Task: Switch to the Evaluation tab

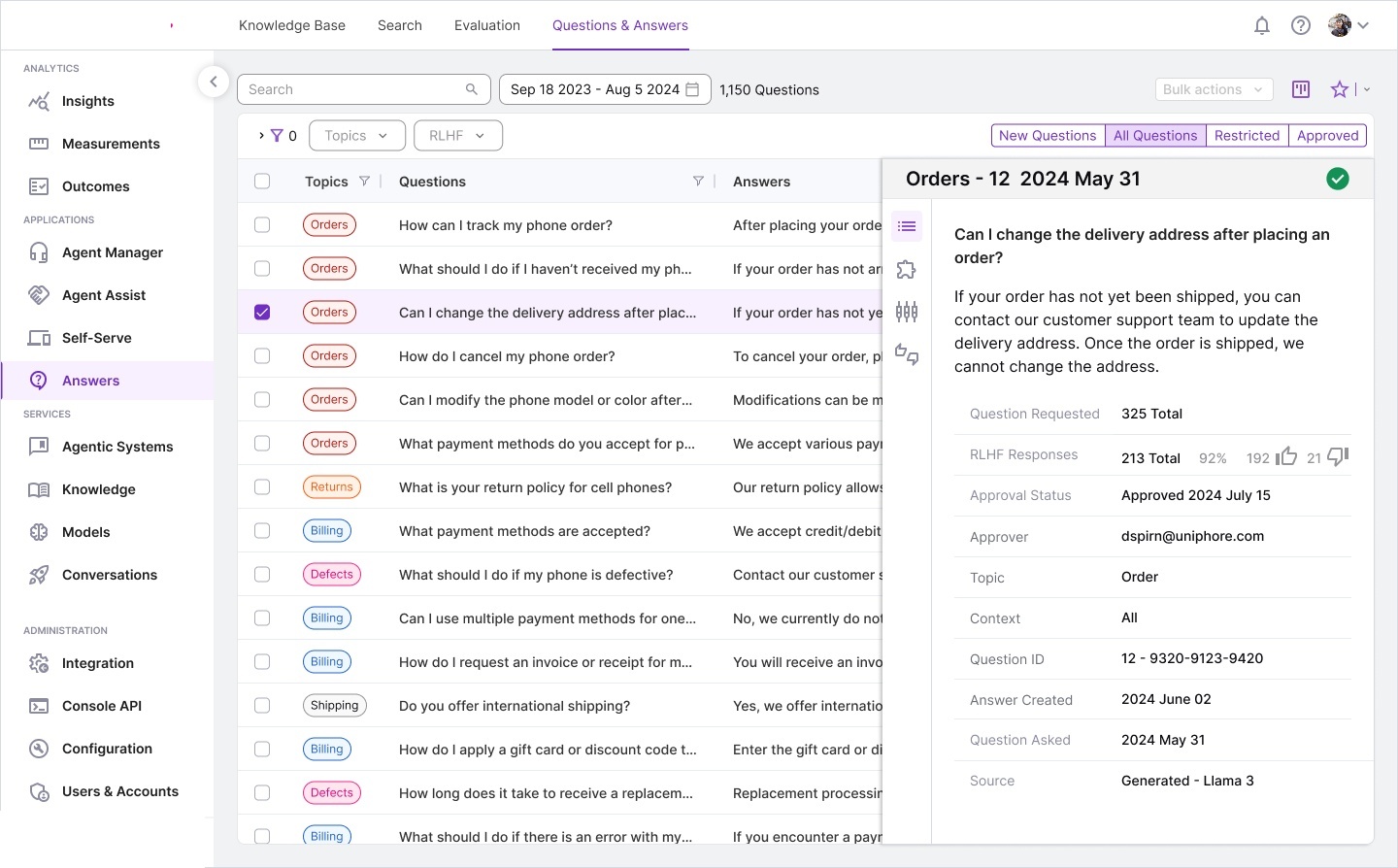Action: click(487, 26)
